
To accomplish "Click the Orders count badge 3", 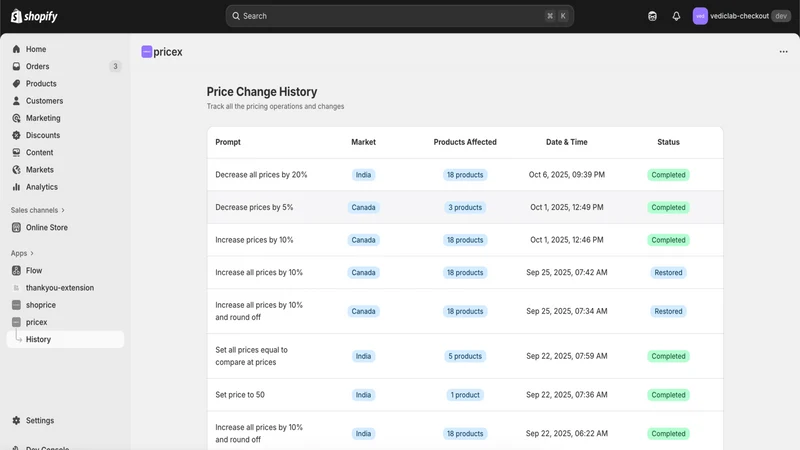I will [x=115, y=66].
